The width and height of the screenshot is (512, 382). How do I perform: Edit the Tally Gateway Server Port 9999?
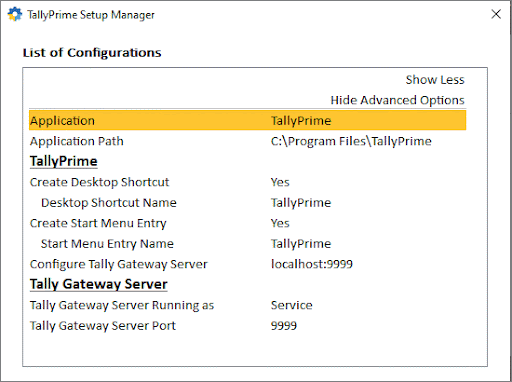[284, 326]
